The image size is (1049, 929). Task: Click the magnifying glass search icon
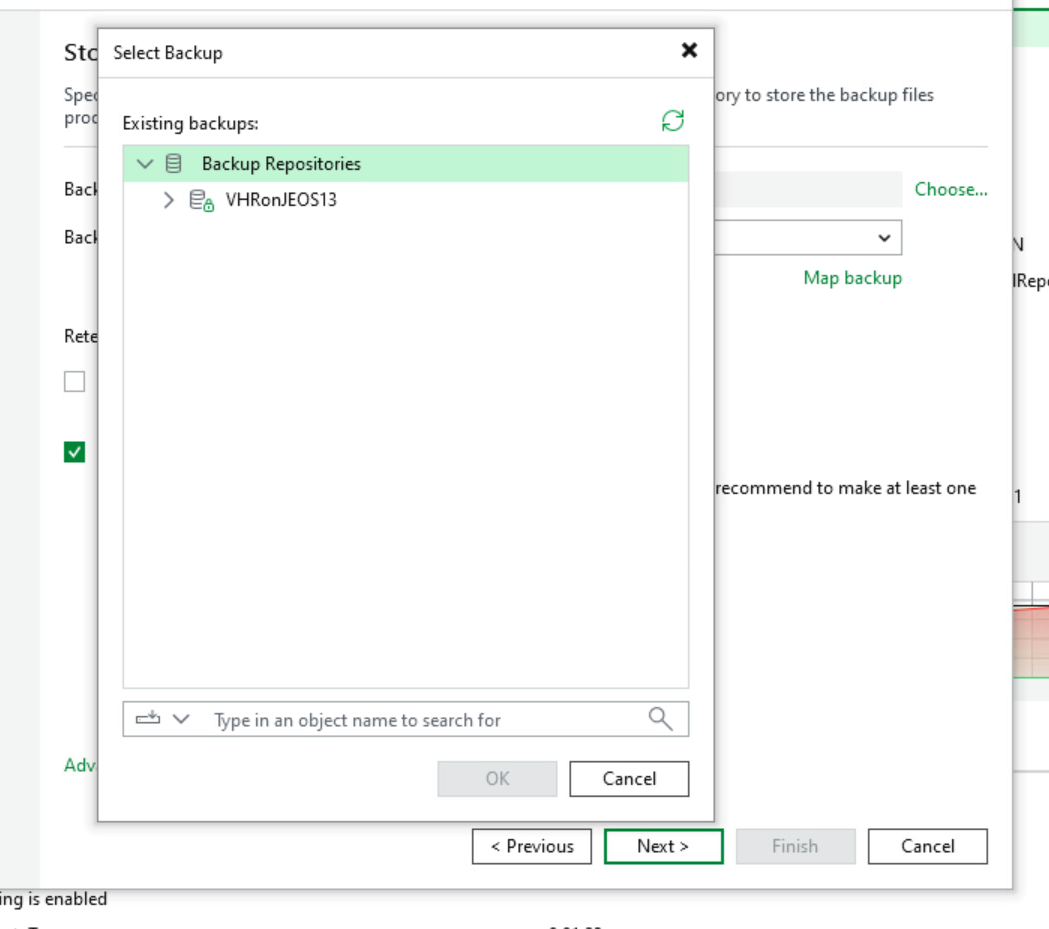point(660,719)
